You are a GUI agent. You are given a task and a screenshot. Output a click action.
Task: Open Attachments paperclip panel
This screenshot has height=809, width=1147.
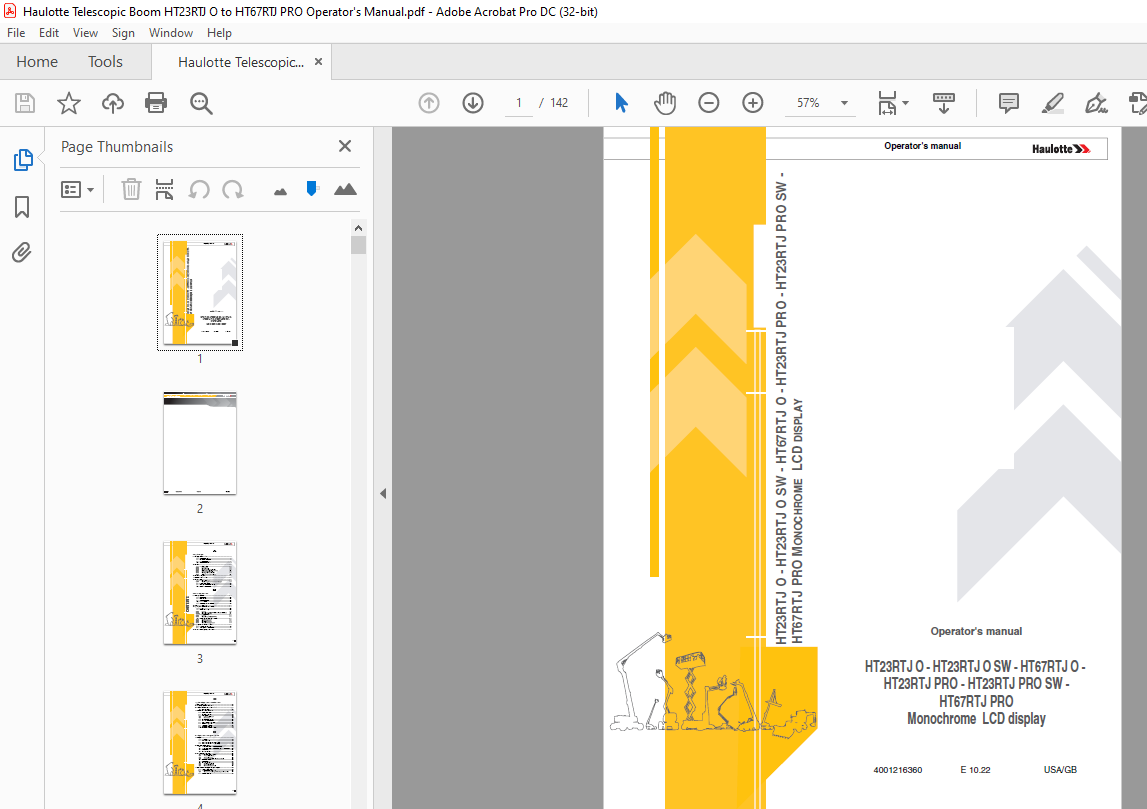click(22, 253)
